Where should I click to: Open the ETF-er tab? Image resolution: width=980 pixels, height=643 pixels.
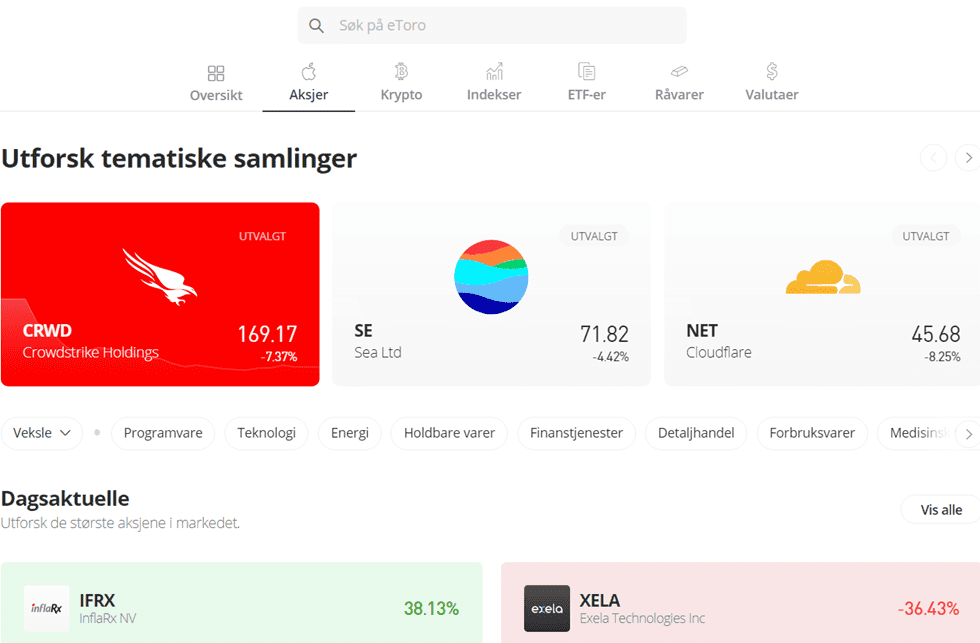pyautogui.click(x=586, y=94)
